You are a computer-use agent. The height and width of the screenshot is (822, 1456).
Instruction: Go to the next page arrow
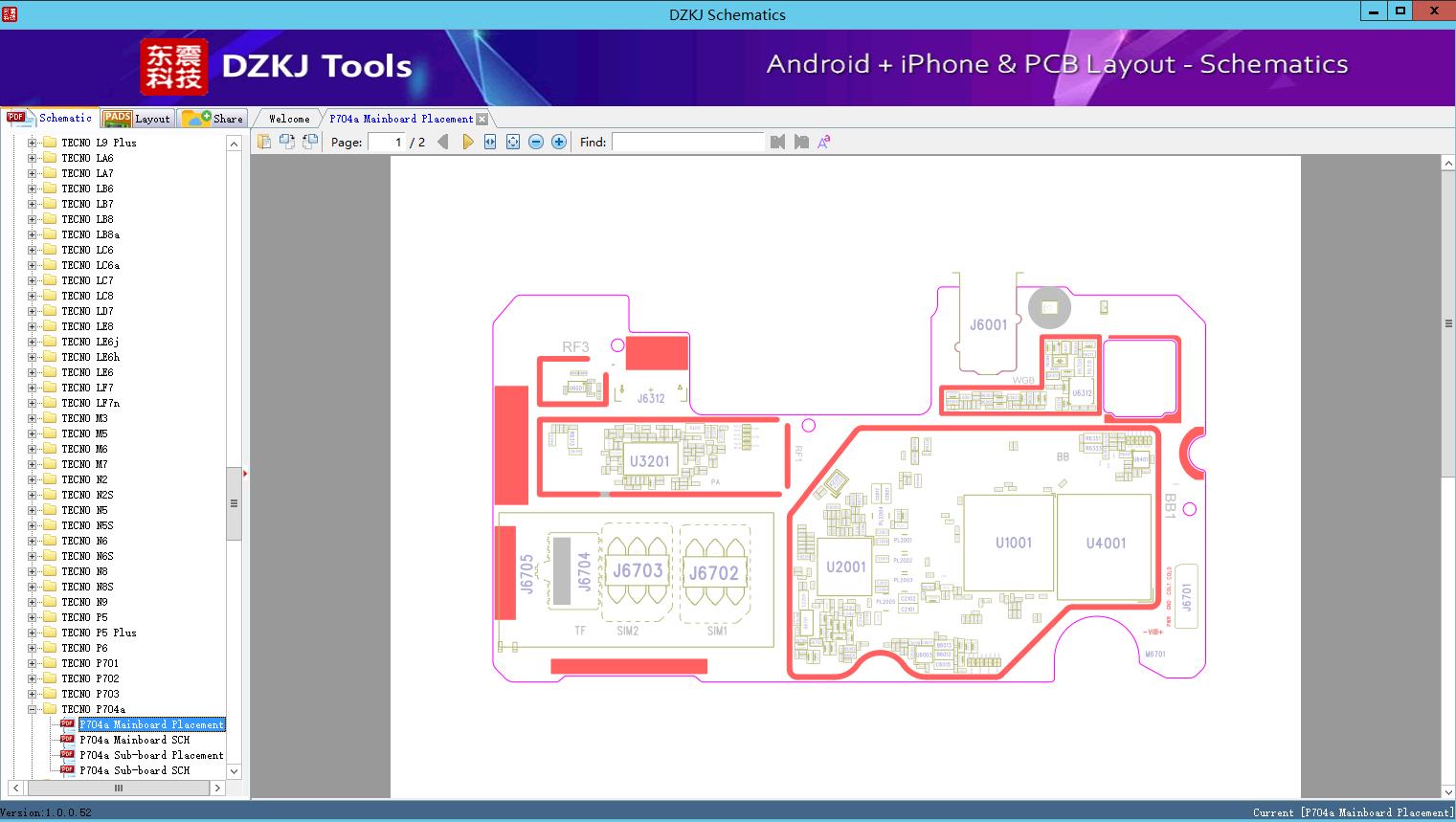tap(467, 142)
